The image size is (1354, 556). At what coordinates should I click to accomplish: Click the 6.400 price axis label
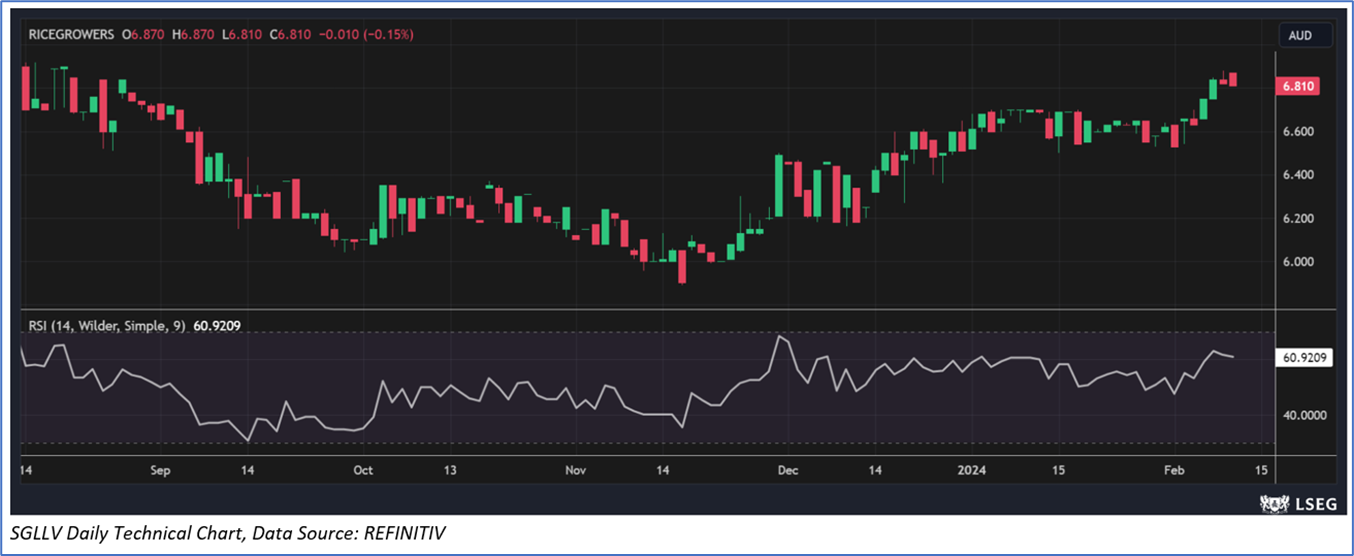tap(1298, 175)
